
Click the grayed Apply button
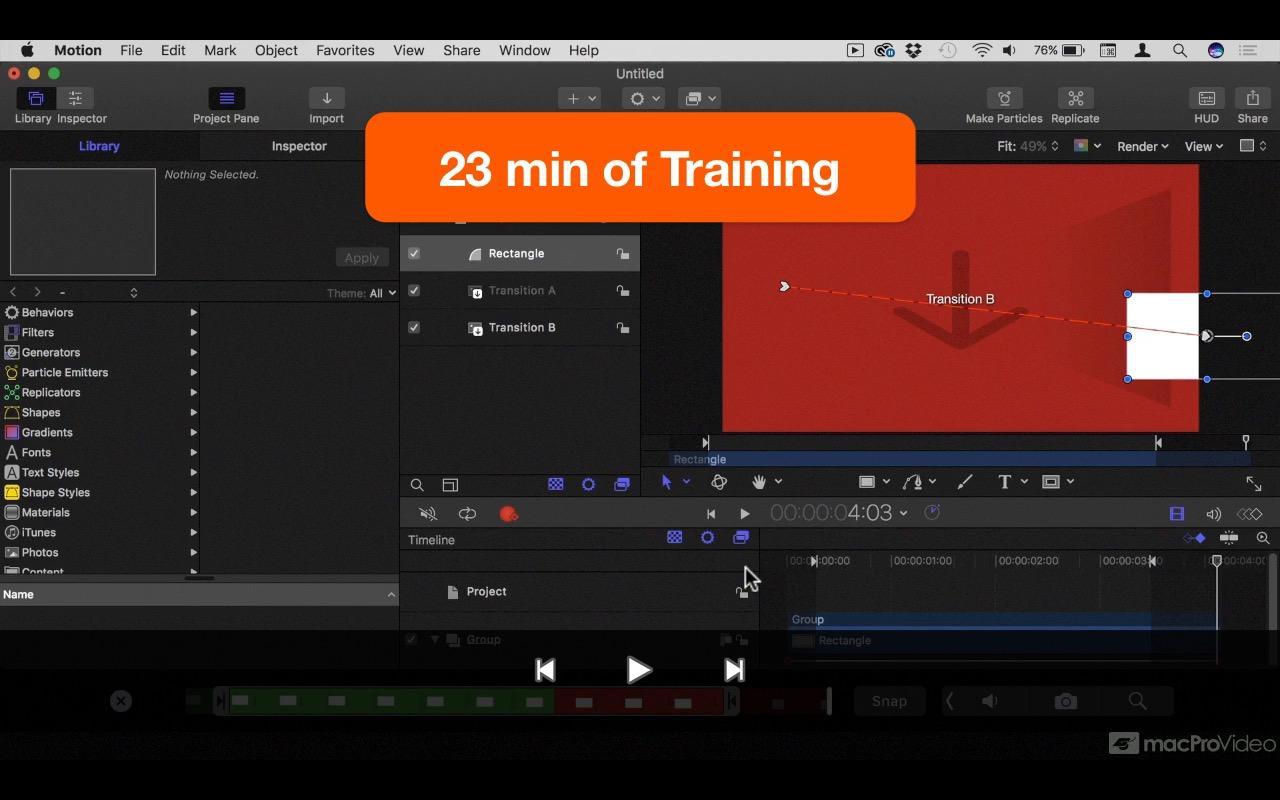coord(361,257)
